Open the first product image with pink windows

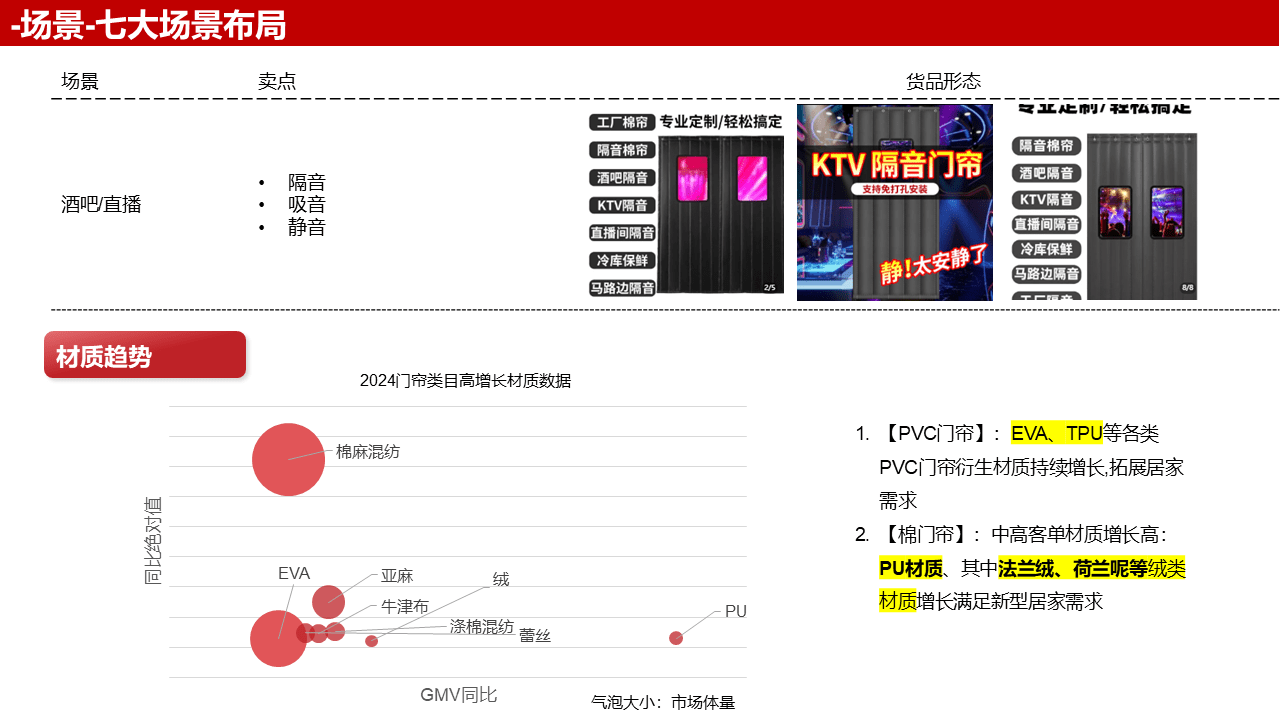[x=686, y=203]
